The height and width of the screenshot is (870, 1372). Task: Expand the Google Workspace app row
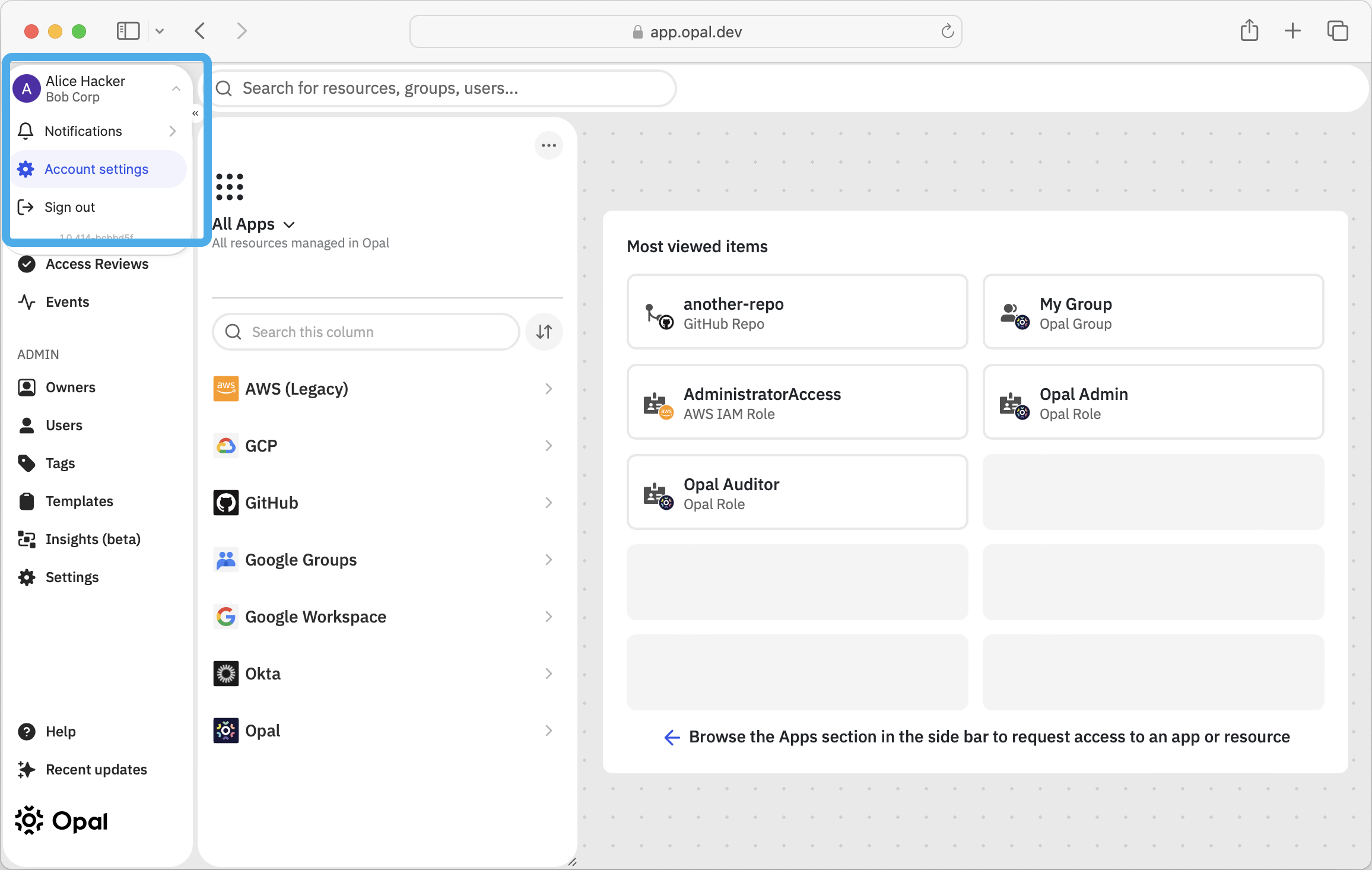click(387, 617)
